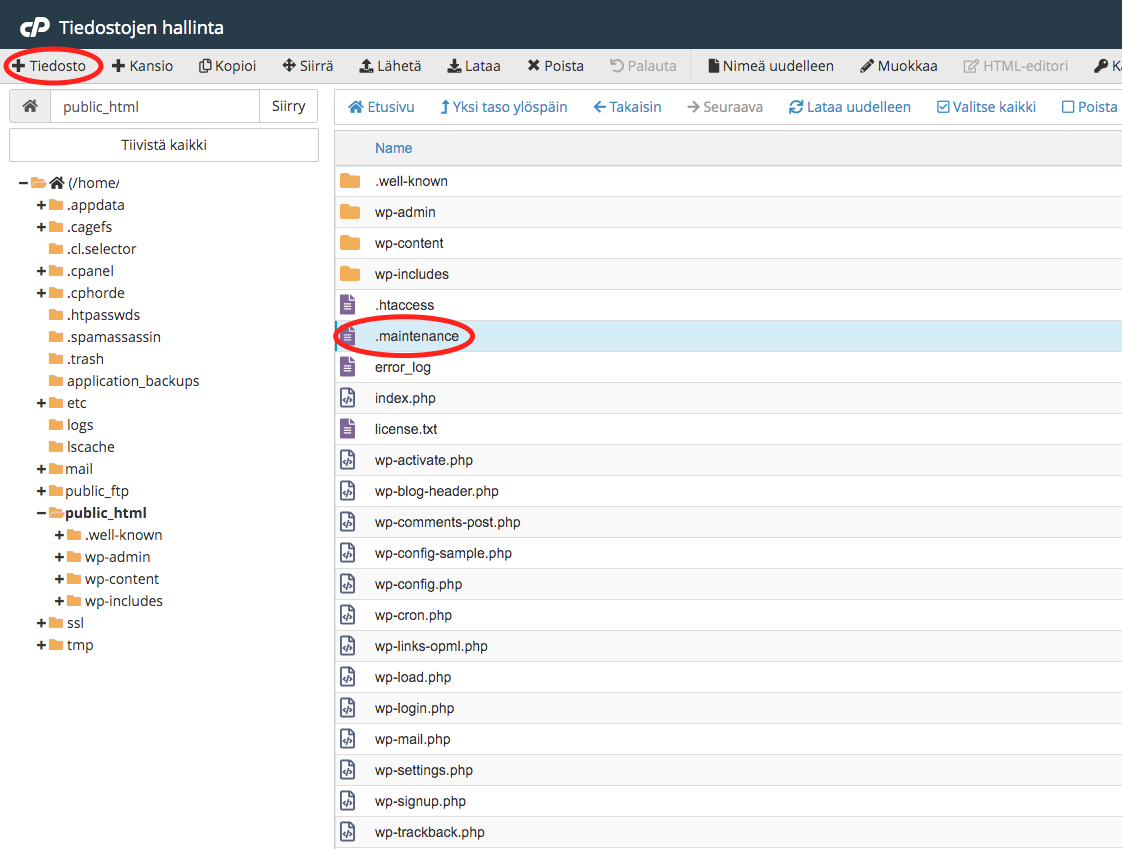Click the .htaccess file icon
The width and height of the screenshot is (1122, 849).
click(x=348, y=305)
